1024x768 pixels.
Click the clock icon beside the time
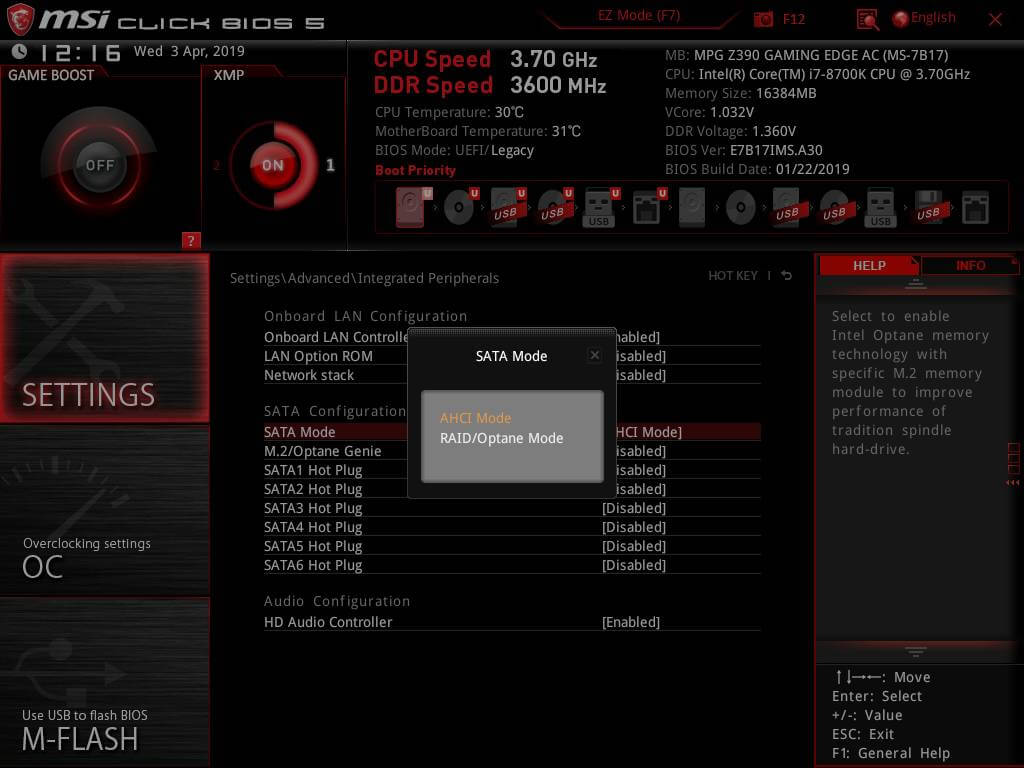[19, 51]
